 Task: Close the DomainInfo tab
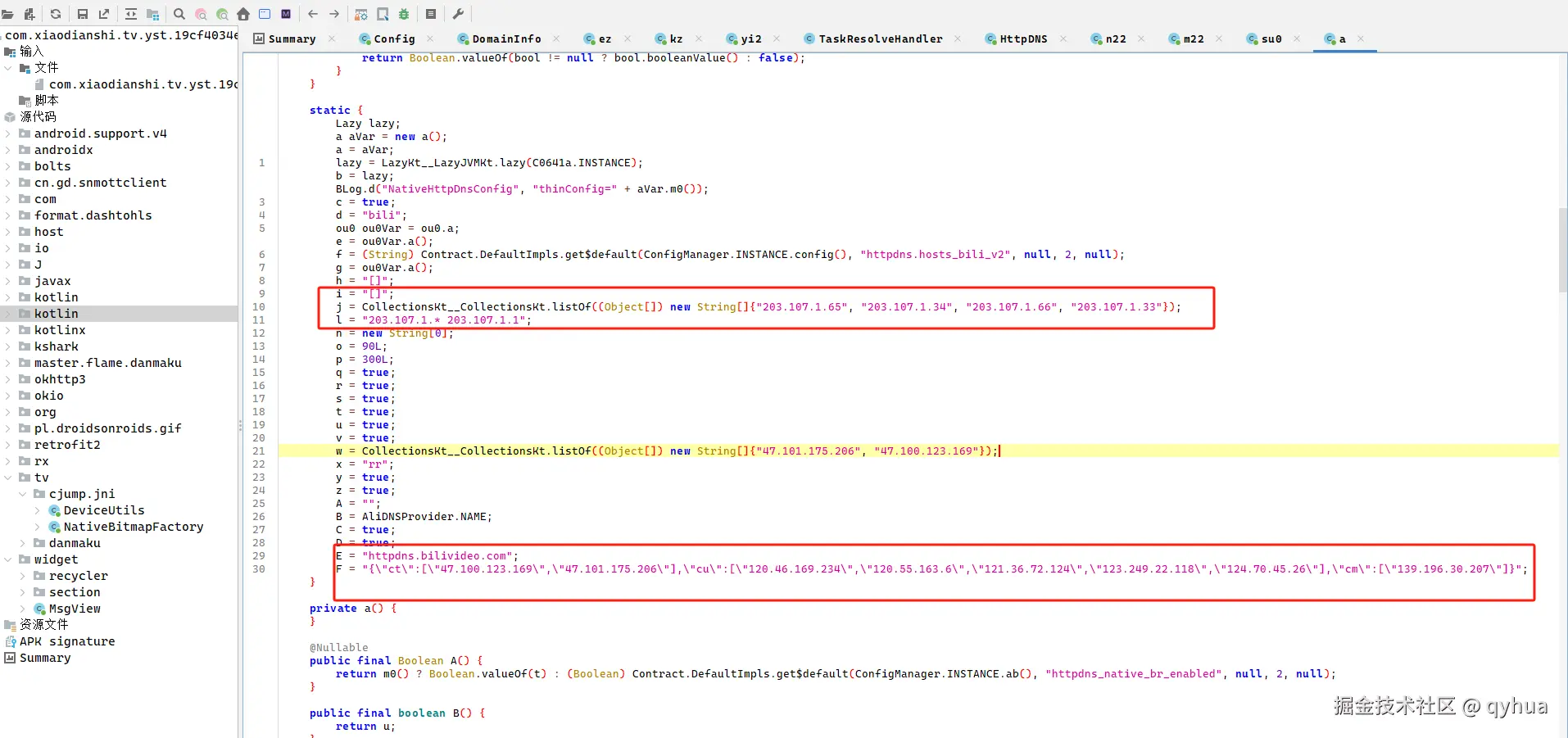click(556, 38)
